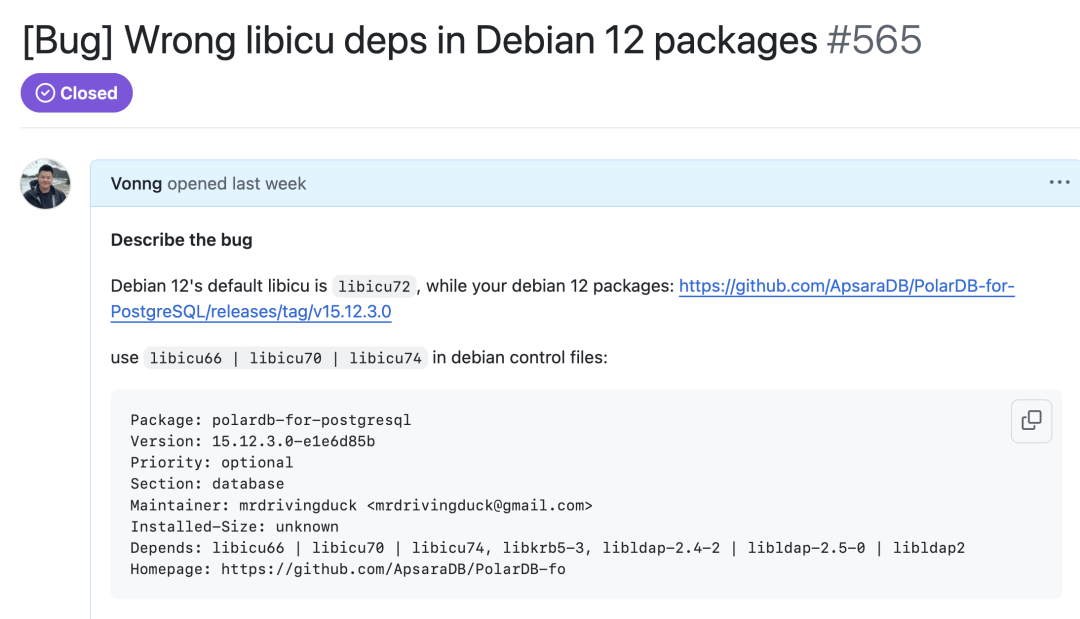This screenshot has height=619, width=1080.
Task: Visit the Vonng username link
Action: (136, 184)
